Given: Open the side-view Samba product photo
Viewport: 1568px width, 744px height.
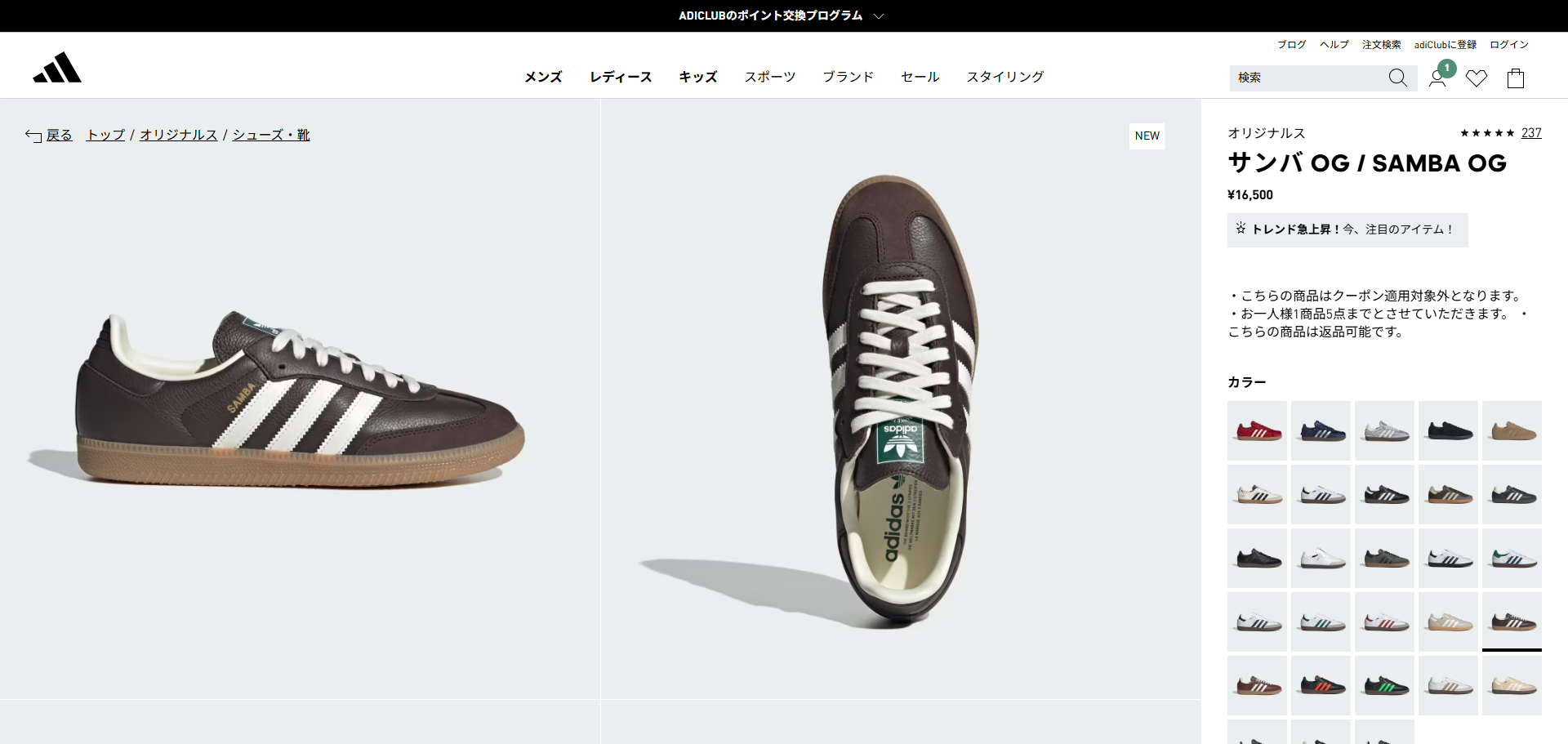Looking at the screenshot, I should coord(300,399).
